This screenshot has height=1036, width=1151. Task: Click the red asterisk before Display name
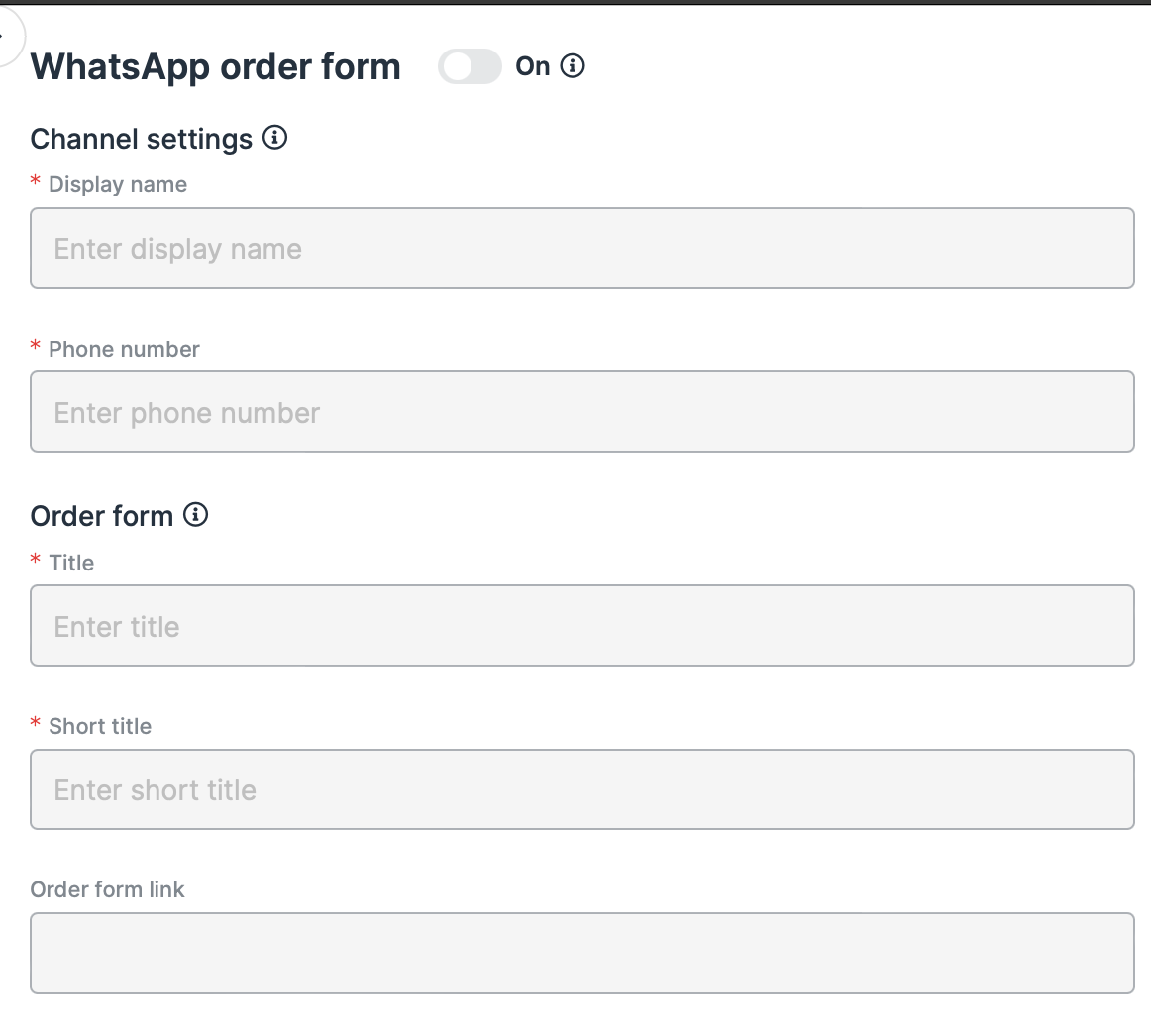[x=36, y=183]
